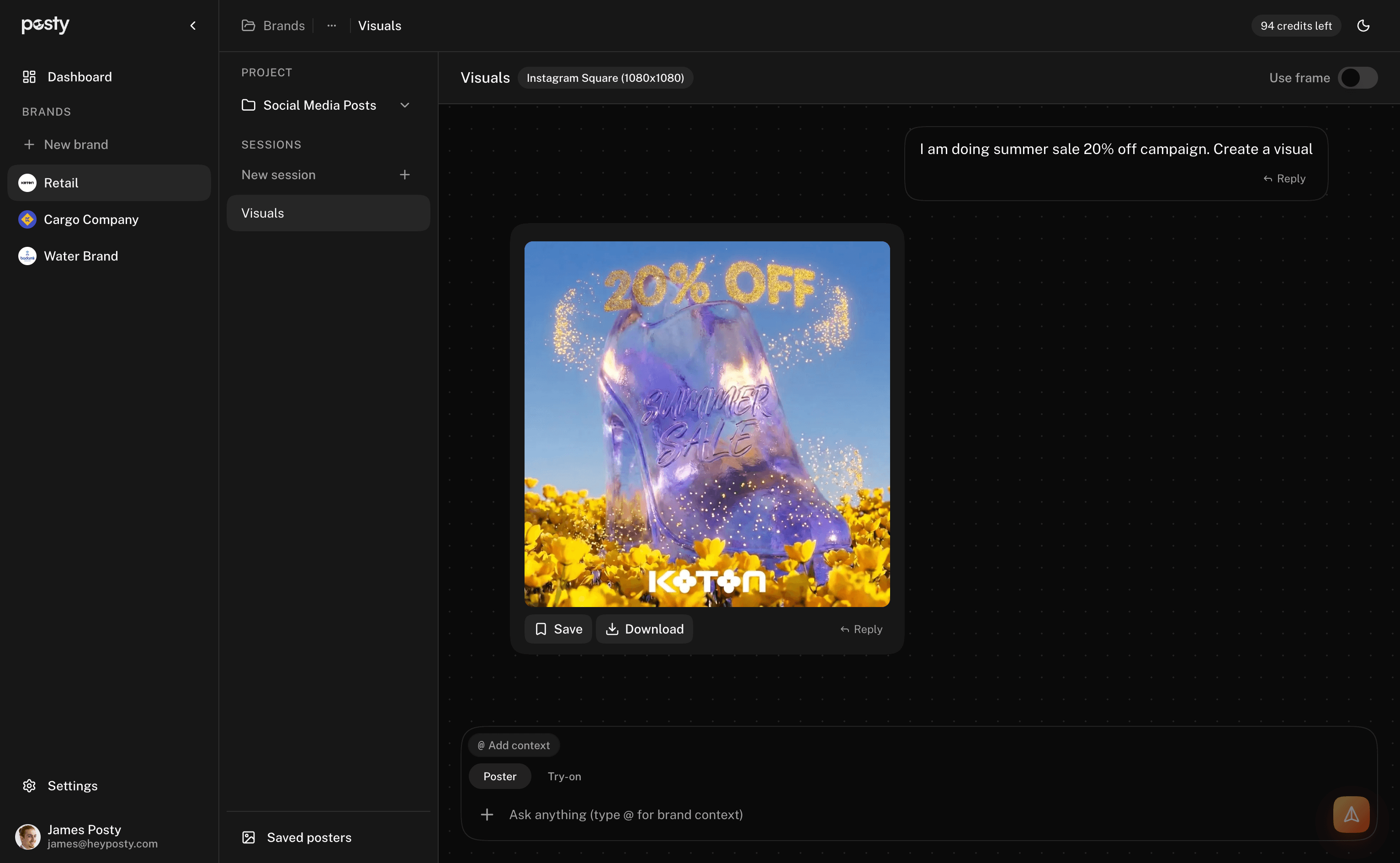Open the Visuals session
This screenshot has width=1400, height=863.
point(328,213)
